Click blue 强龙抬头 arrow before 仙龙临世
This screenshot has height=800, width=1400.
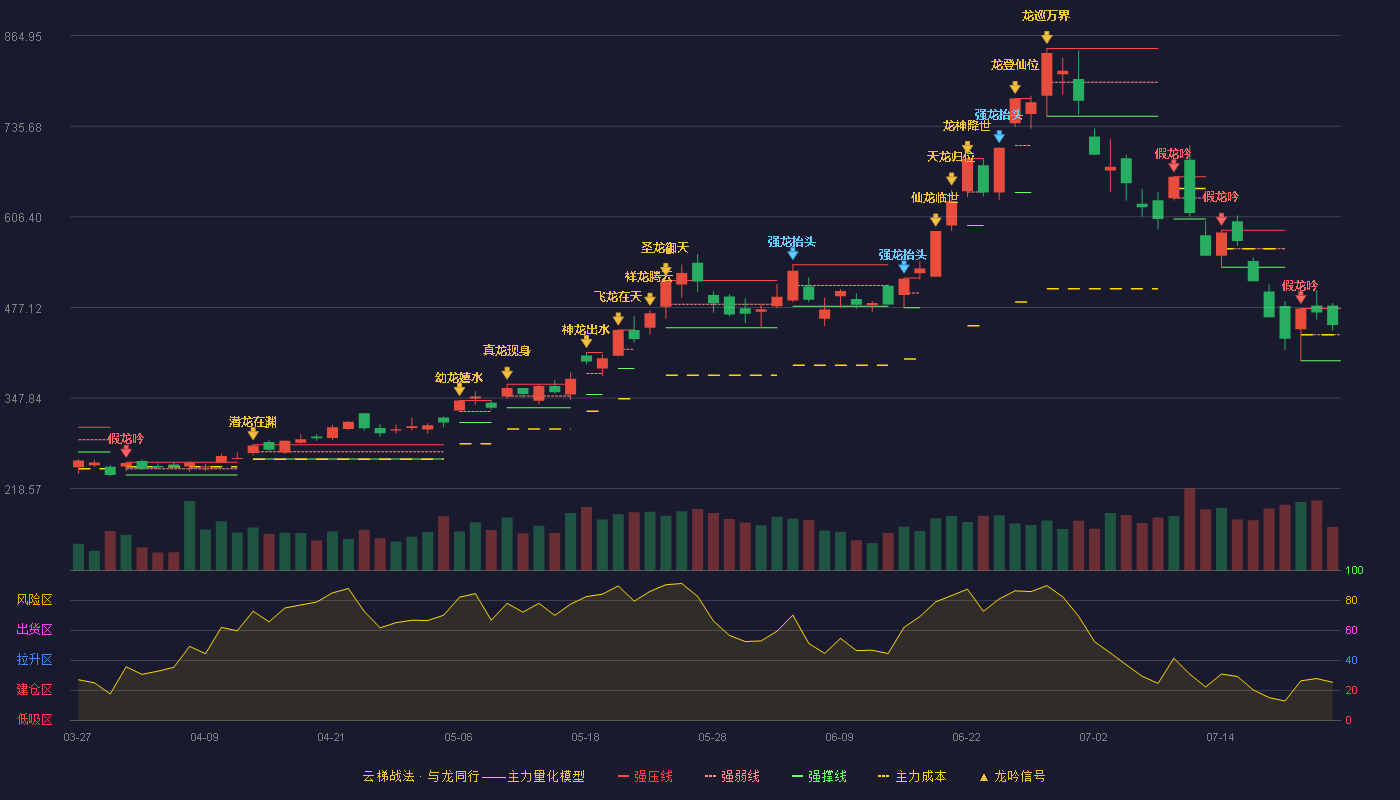pos(904,267)
